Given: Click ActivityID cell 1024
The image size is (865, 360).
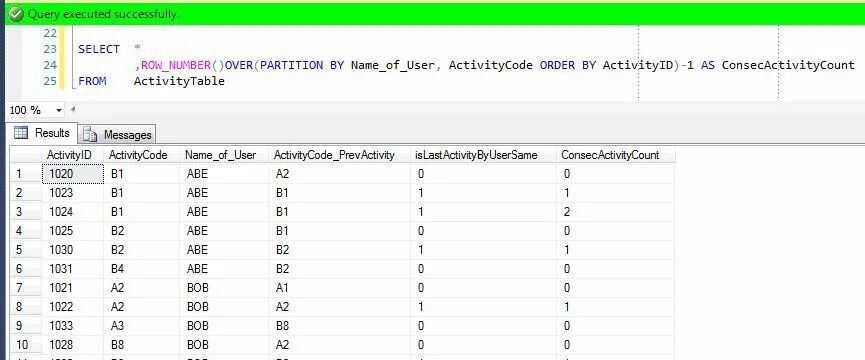Looking at the screenshot, I should pos(73,212).
